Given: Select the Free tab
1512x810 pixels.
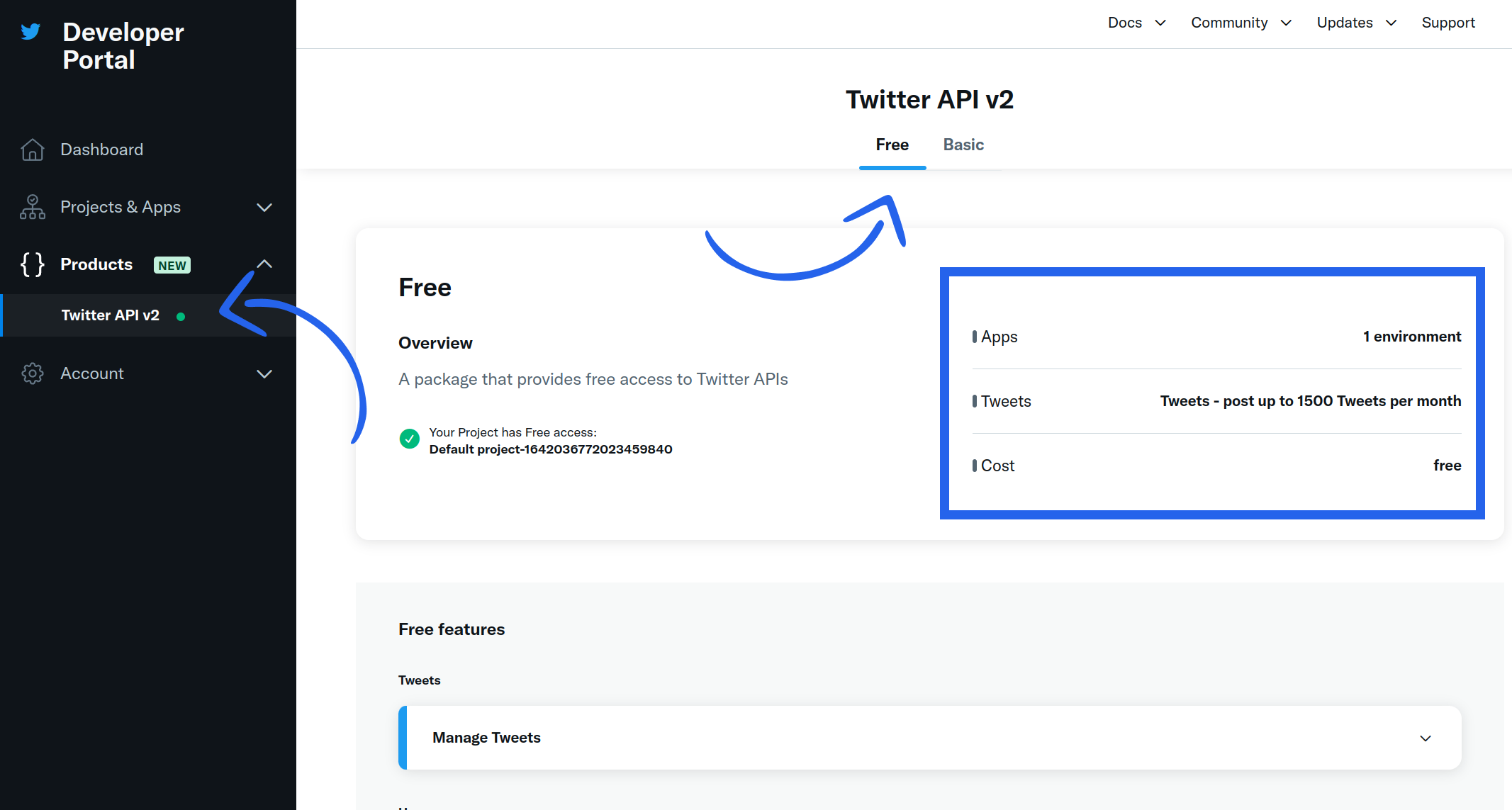Looking at the screenshot, I should tap(892, 145).
